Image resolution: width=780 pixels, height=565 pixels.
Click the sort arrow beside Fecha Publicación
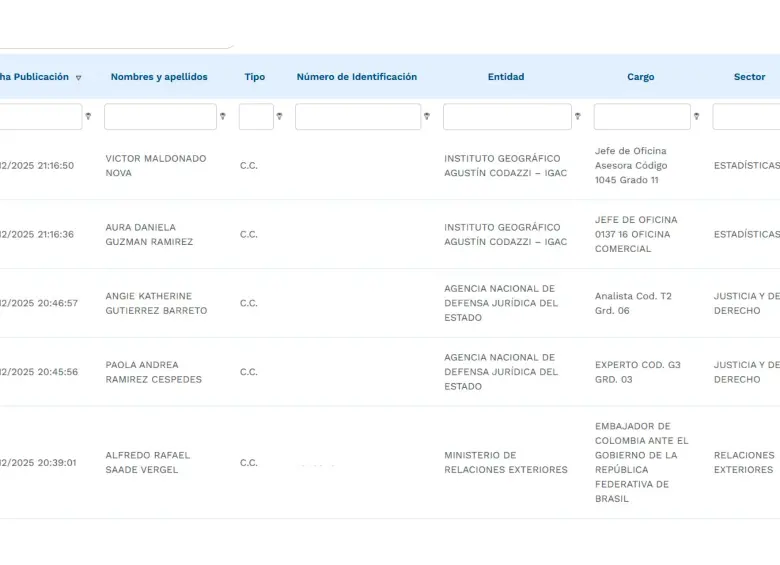(79, 78)
